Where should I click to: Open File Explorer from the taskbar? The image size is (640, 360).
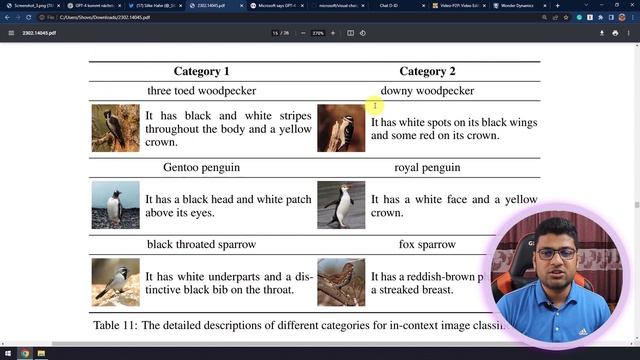pyautogui.click(x=41, y=353)
